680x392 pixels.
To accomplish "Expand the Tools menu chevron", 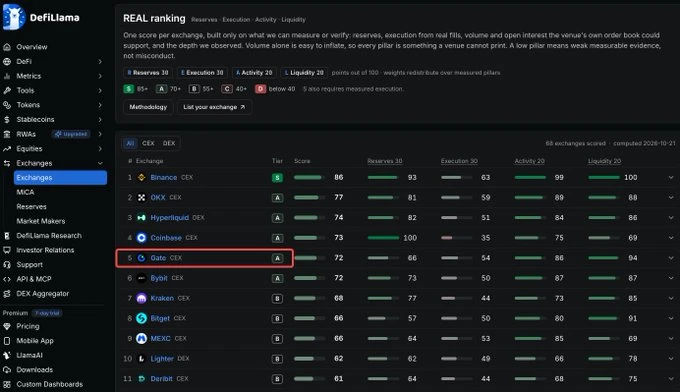I will click(x=100, y=91).
